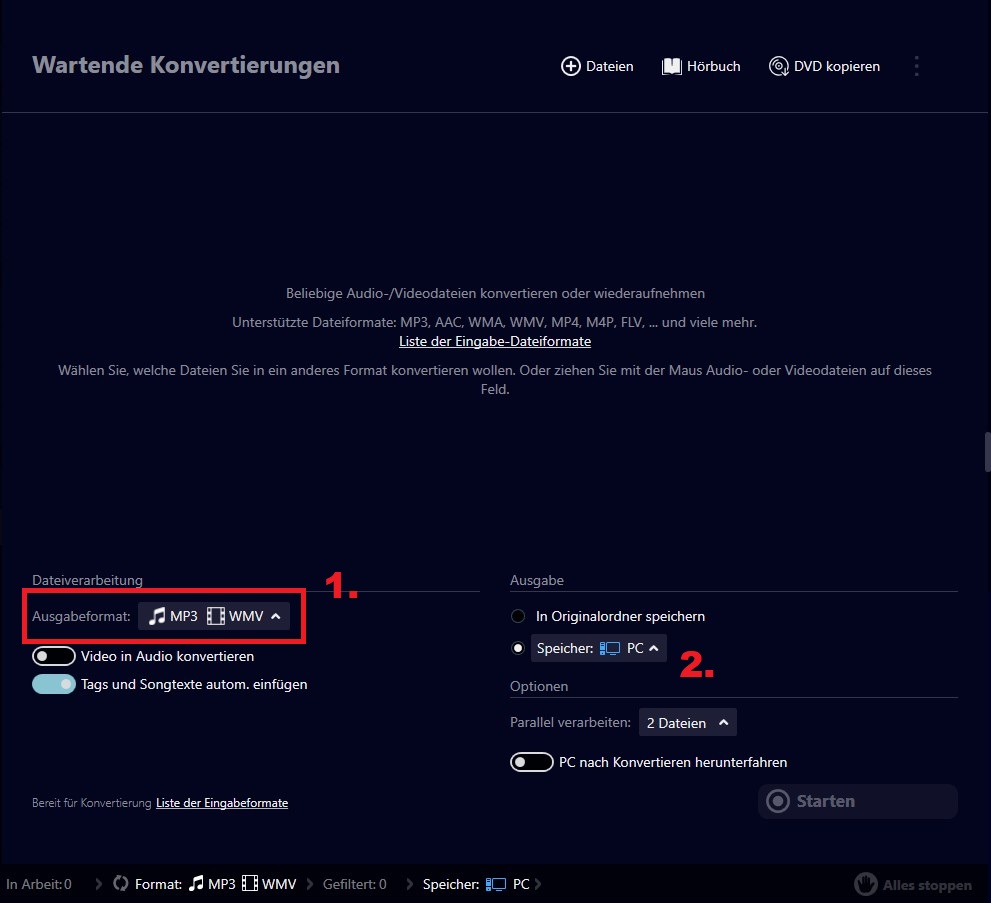Enable Video in Audio konvertieren switch

(x=54, y=657)
